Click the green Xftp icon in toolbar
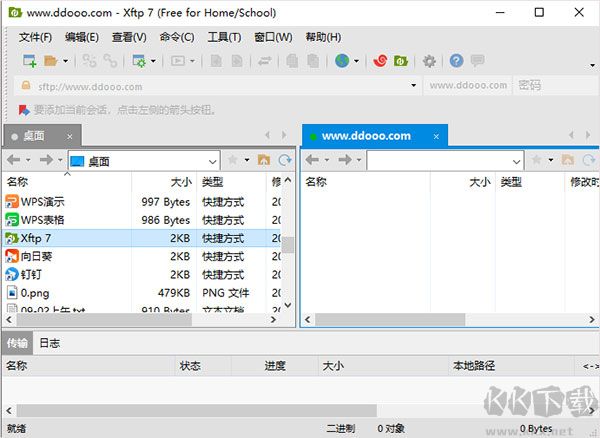The image size is (600, 438). click(x=401, y=61)
